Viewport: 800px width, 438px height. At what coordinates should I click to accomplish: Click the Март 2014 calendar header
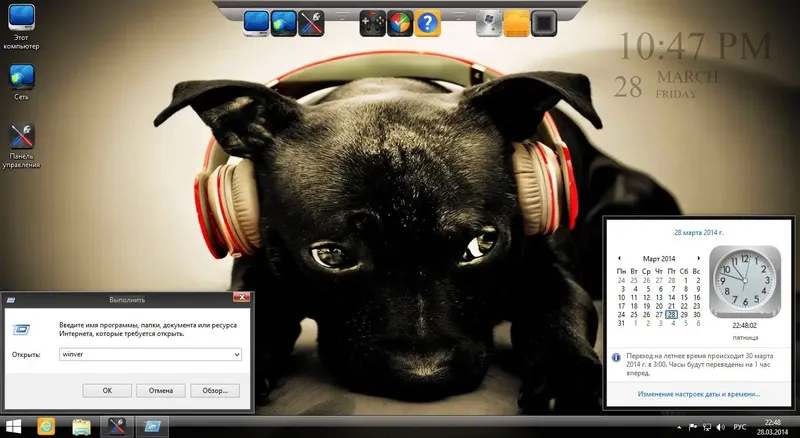(x=659, y=259)
